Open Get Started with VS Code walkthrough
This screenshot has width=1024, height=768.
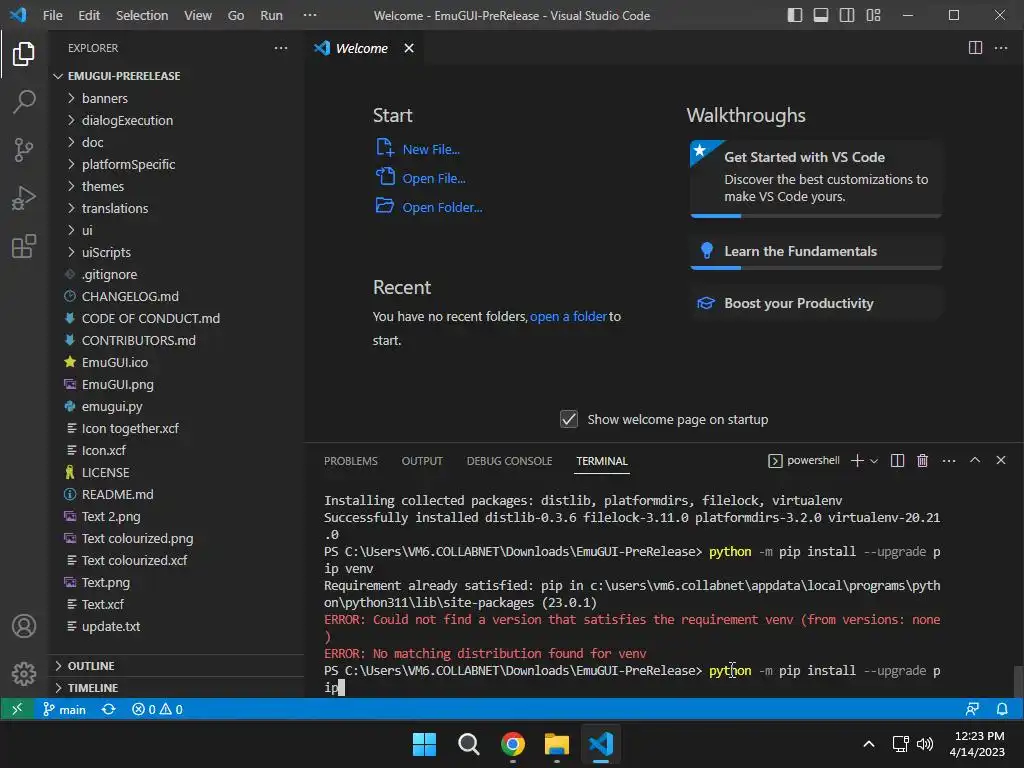tap(816, 178)
